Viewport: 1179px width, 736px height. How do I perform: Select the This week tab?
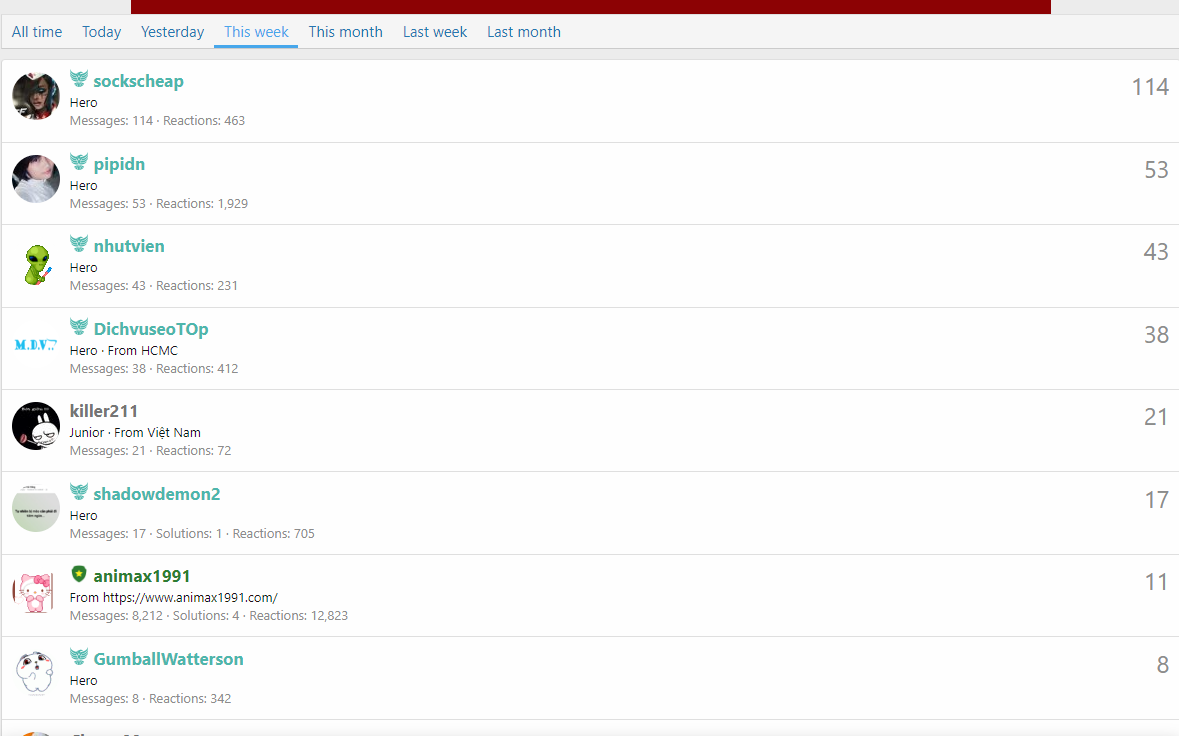pyautogui.click(x=256, y=32)
